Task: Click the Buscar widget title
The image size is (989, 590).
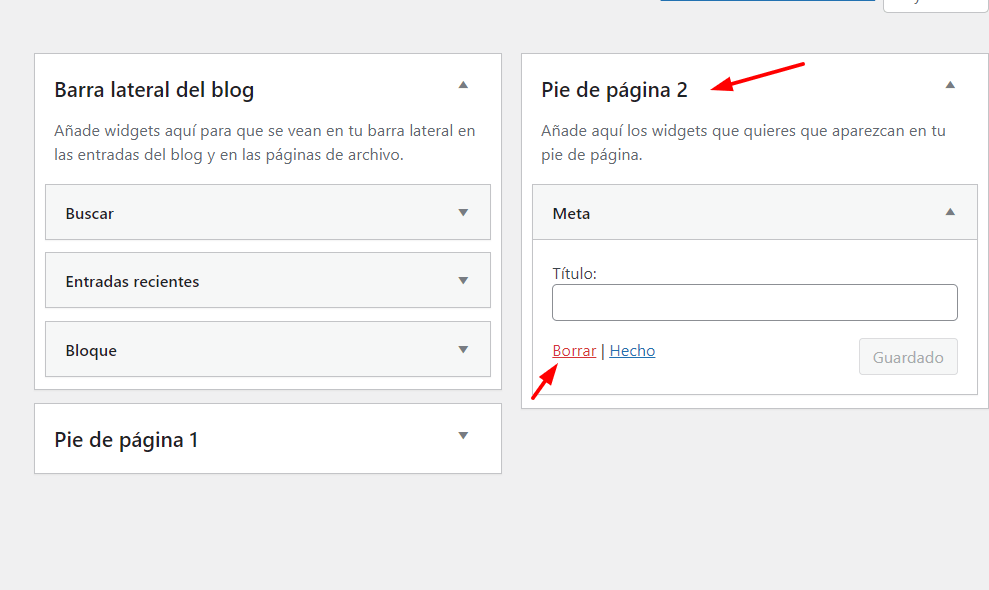Action: [x=90, y=214]
